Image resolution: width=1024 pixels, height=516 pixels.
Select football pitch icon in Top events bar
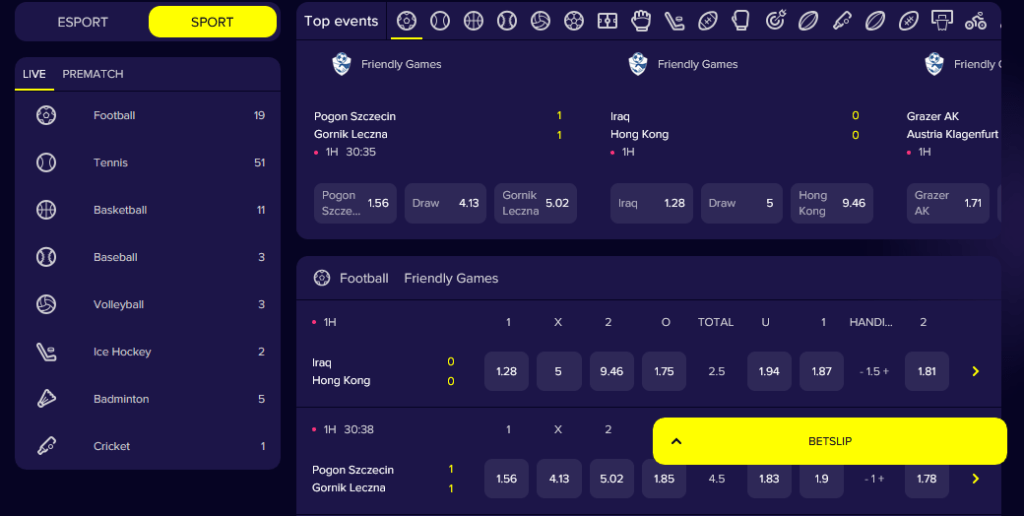point(607,21)
